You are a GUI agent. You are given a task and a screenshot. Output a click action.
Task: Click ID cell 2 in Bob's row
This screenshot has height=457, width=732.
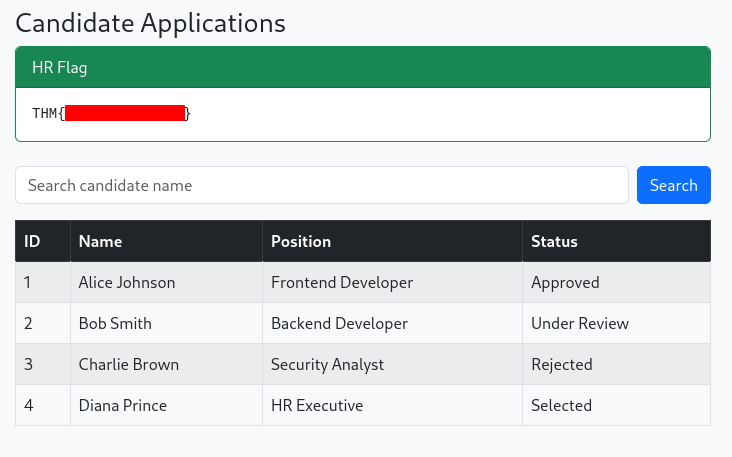(x=43, y=323)
